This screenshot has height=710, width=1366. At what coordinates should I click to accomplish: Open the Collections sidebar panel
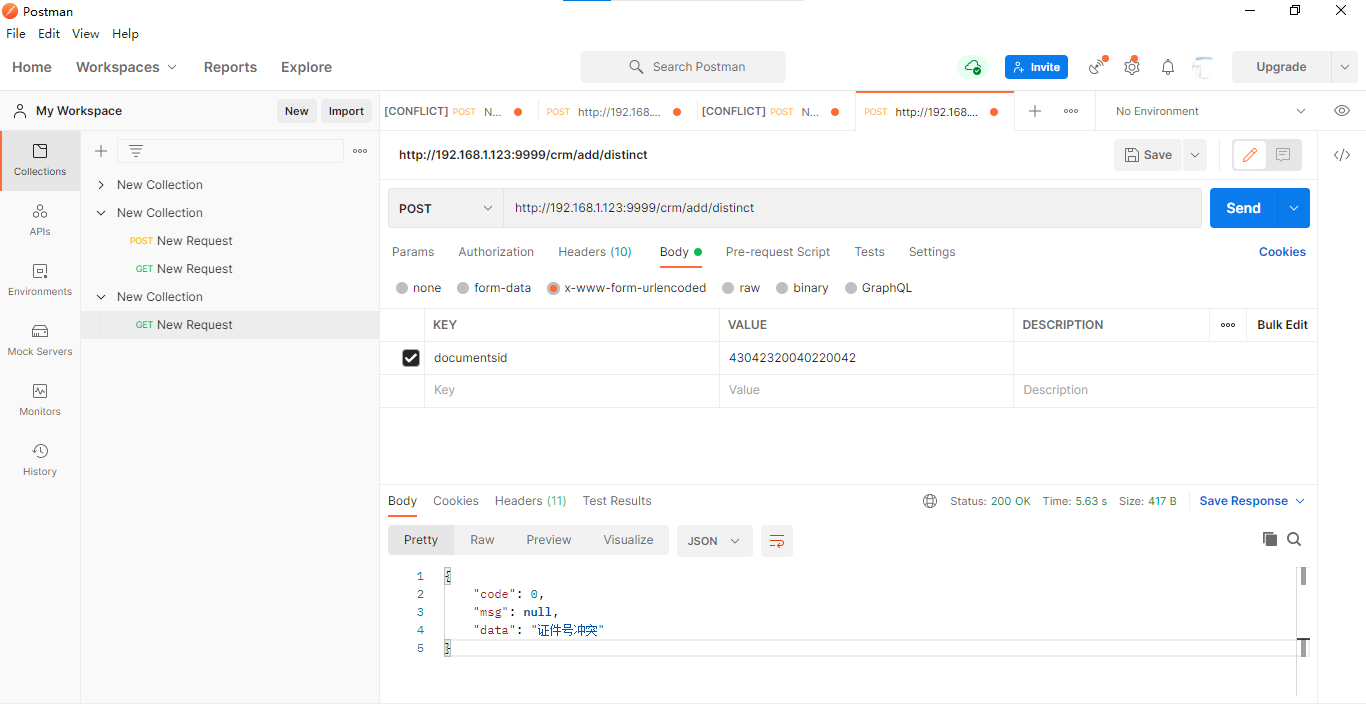tap(40, 160)
